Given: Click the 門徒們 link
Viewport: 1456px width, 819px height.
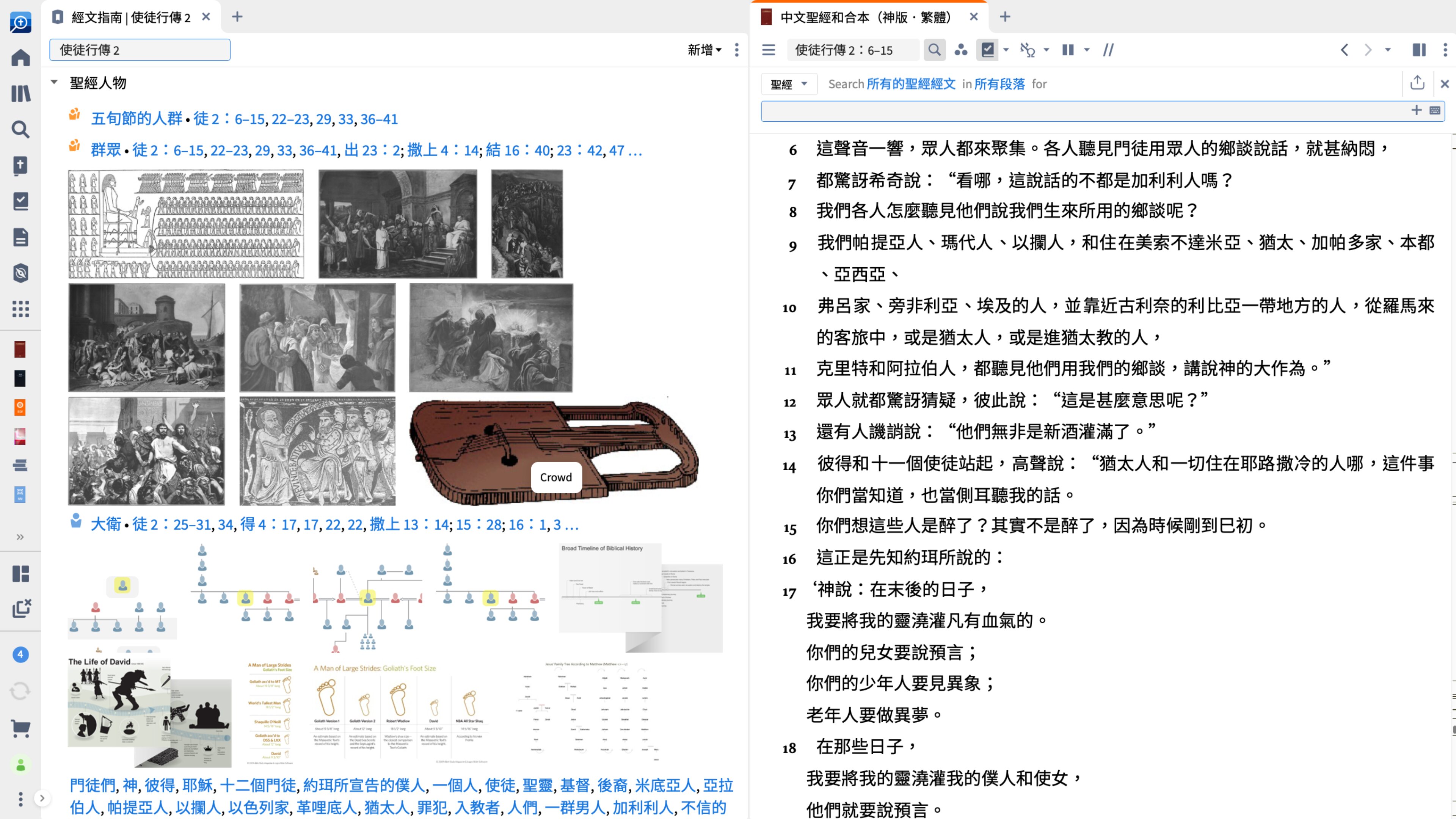Looking at the screenshot, I should pos(93,785).
